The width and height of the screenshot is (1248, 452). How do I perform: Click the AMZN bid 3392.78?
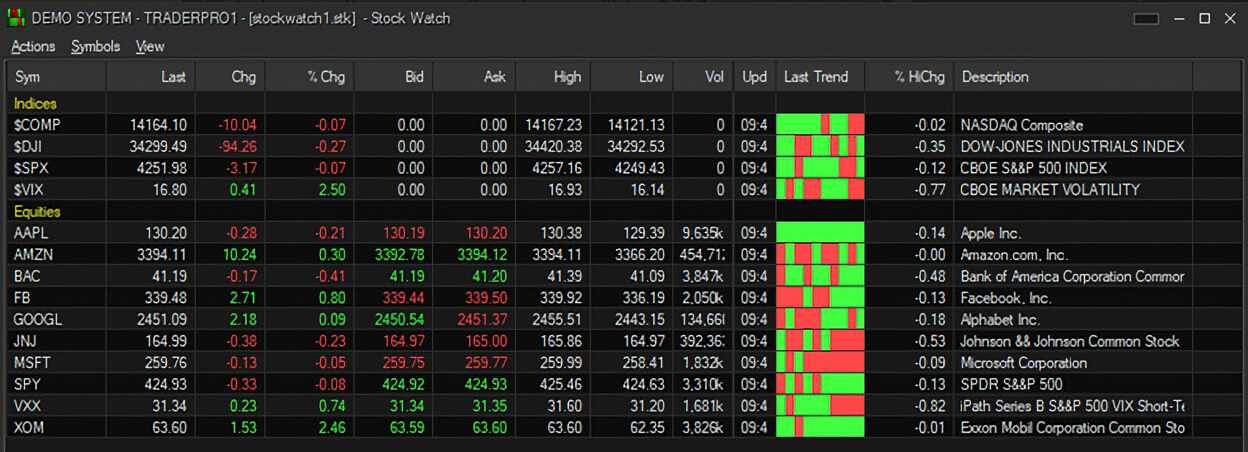tap(399, 255)
